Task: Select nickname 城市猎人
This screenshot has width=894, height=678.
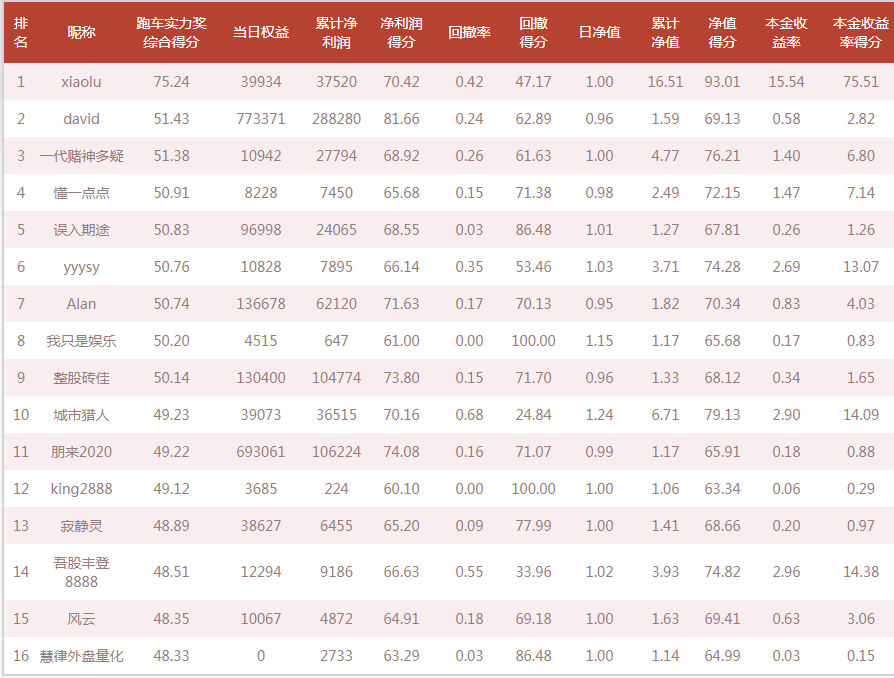Action: [81, 415]
